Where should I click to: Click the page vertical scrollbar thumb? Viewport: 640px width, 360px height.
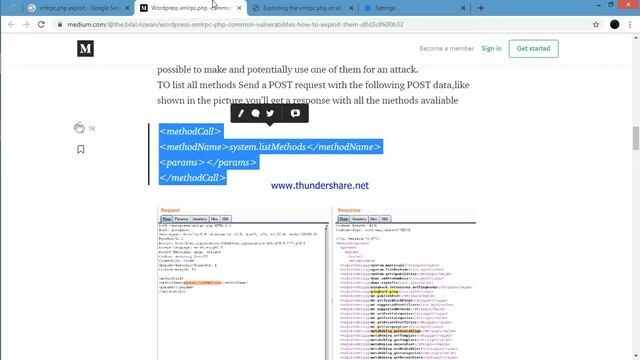[x=636, y=138]
